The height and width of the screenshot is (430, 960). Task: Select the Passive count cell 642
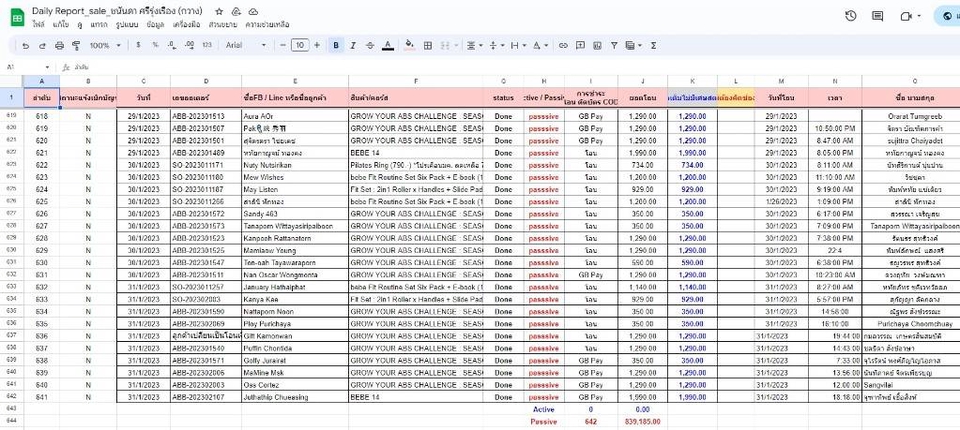591,421
